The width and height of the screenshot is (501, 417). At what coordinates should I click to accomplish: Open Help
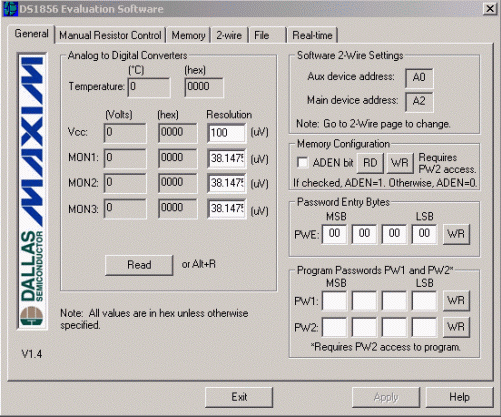click(459, 397)
